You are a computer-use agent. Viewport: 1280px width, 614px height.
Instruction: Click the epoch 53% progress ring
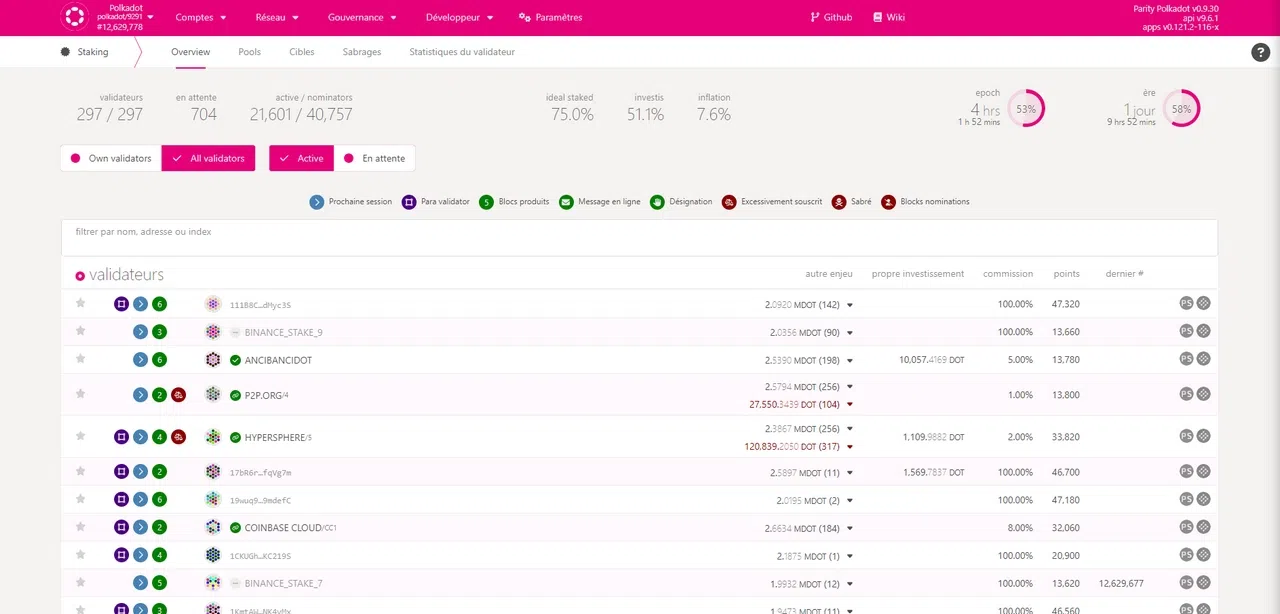(x=1026, y=108)
